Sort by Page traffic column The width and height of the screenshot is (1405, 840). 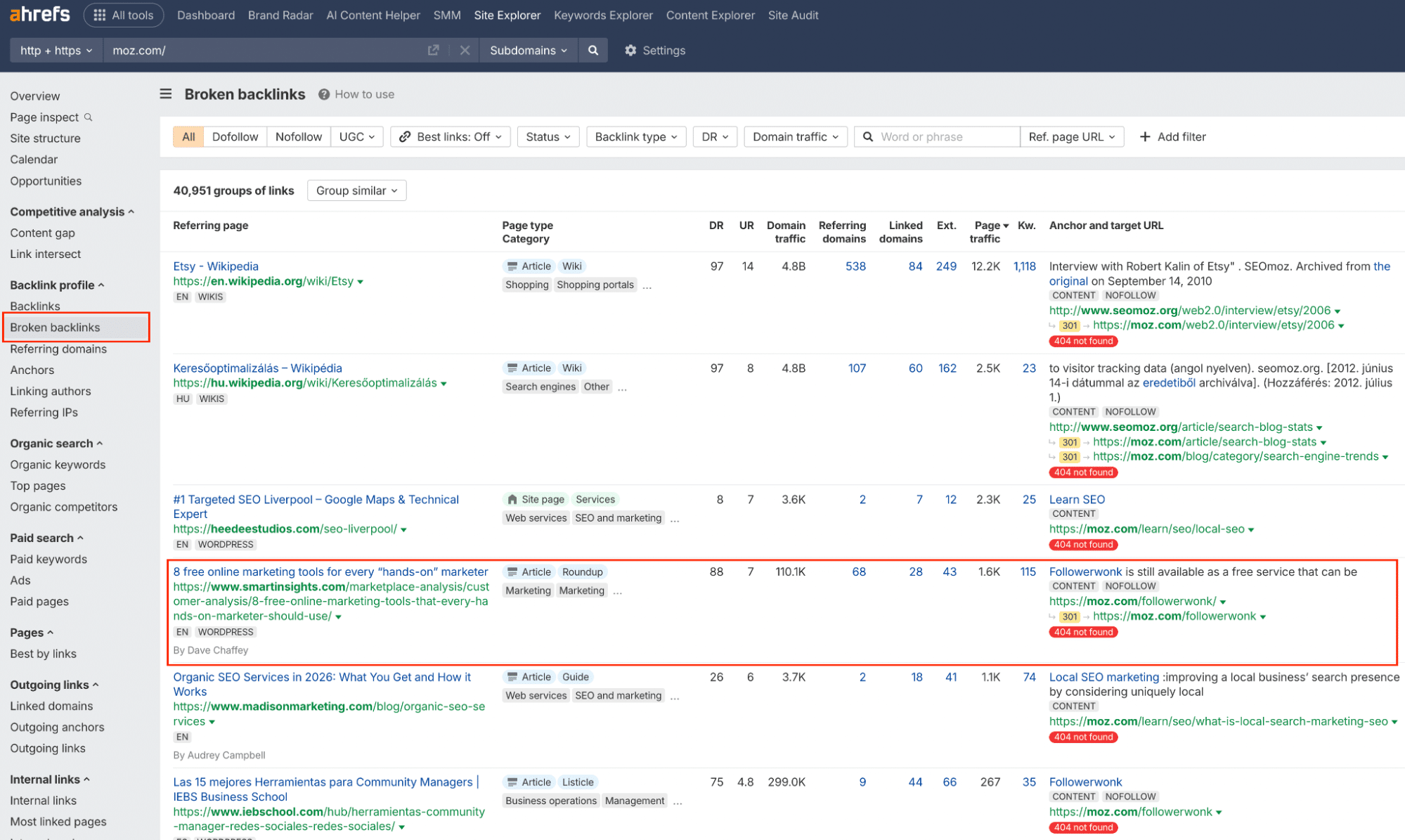coord(990,226)
